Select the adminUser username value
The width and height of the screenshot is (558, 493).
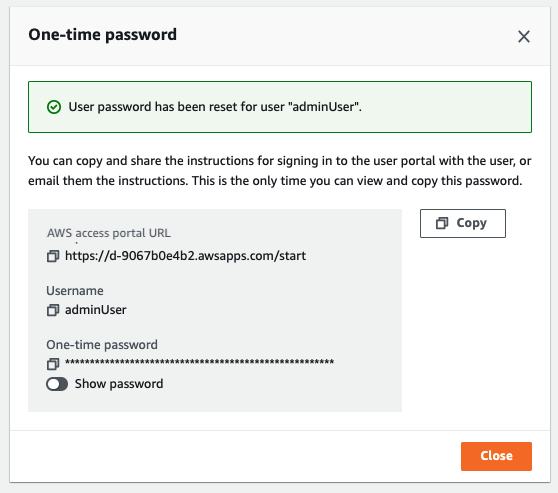pyautogui.click(x=95, y=310)
